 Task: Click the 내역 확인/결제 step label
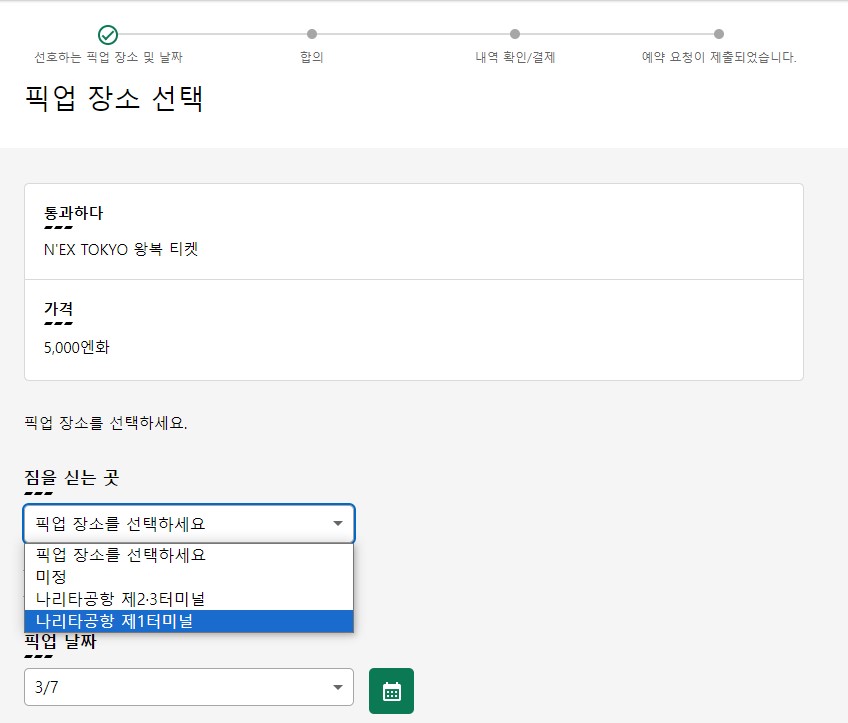515,57
